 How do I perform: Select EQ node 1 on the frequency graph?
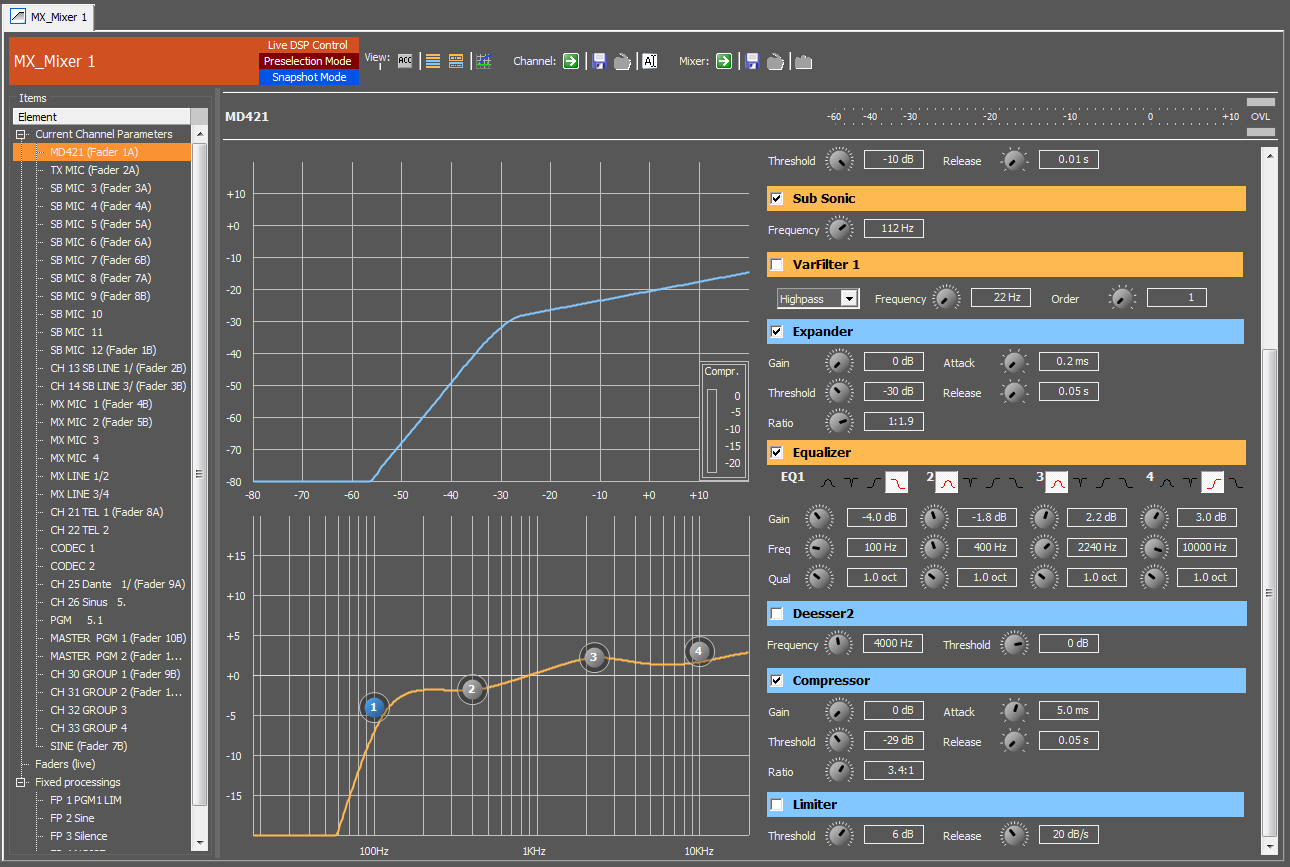(x=373, y=707)
